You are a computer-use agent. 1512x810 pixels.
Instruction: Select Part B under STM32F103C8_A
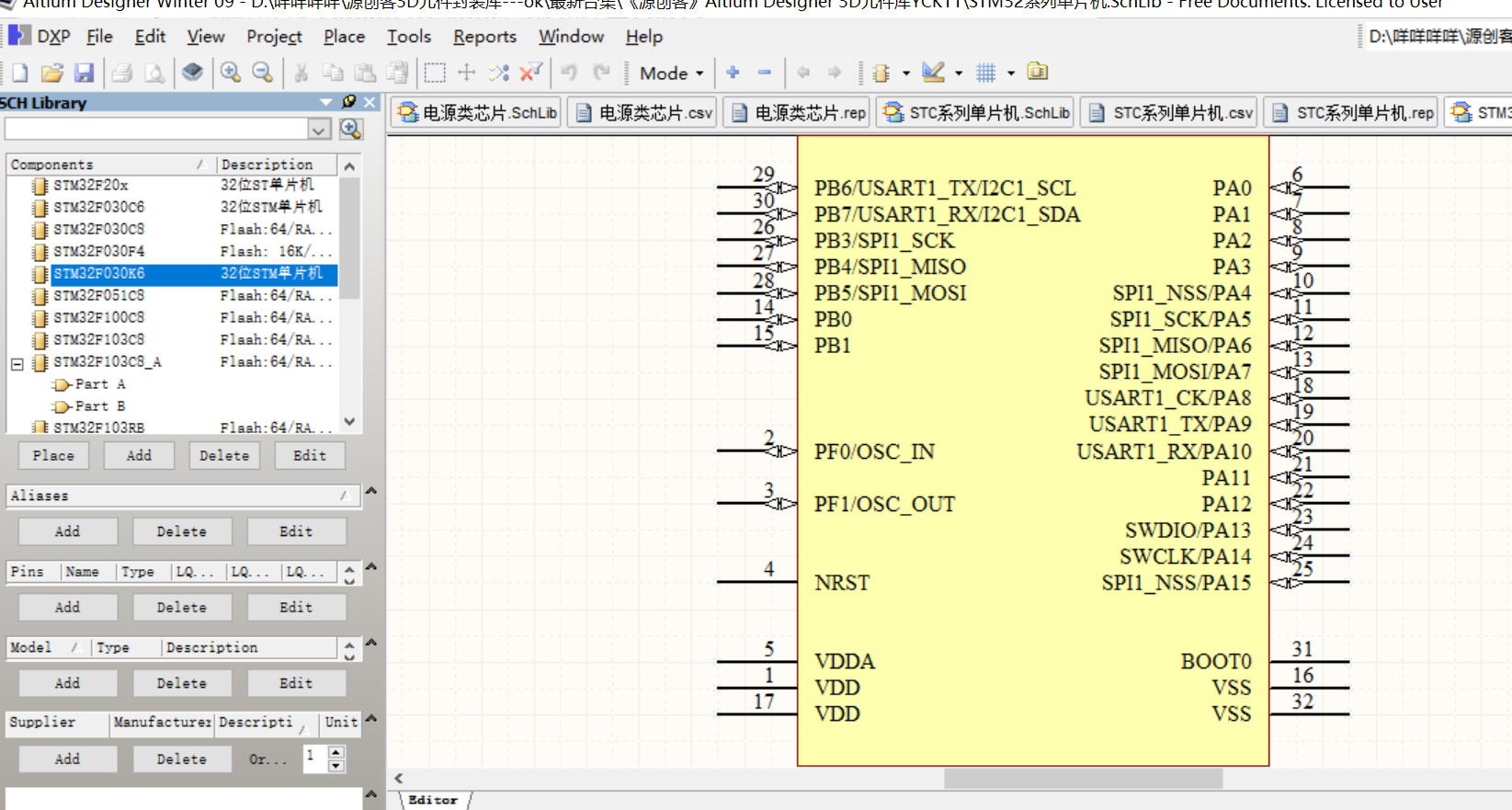pyautogui.click(x=99, y=406)
